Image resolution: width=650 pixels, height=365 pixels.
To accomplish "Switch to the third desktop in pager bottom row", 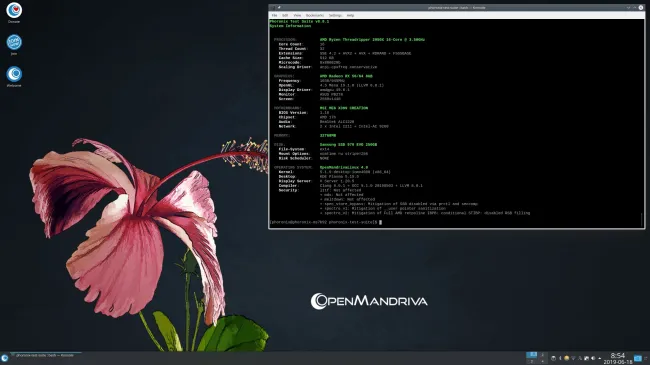I will [x=531, y=361].
